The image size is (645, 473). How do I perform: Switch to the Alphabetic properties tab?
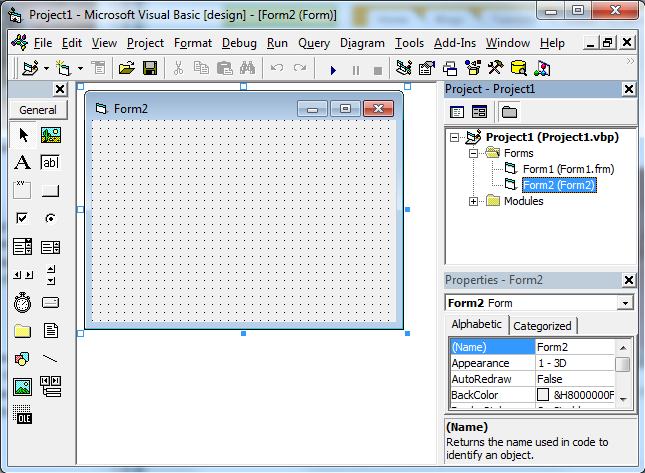tap(476, 324)
